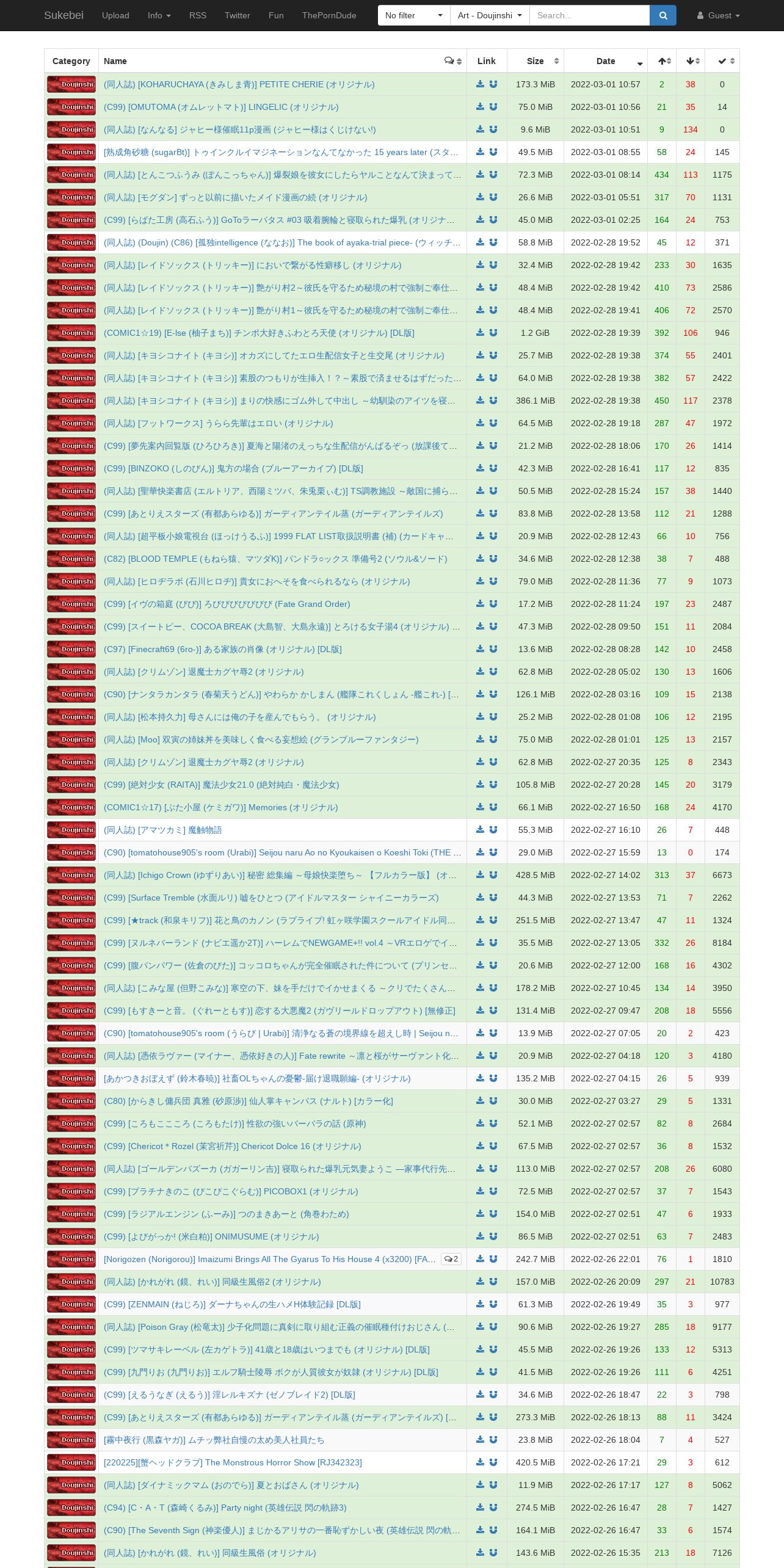
Task: Open the PETITE CHERIE torrent title link
Action: coord(239,84)
